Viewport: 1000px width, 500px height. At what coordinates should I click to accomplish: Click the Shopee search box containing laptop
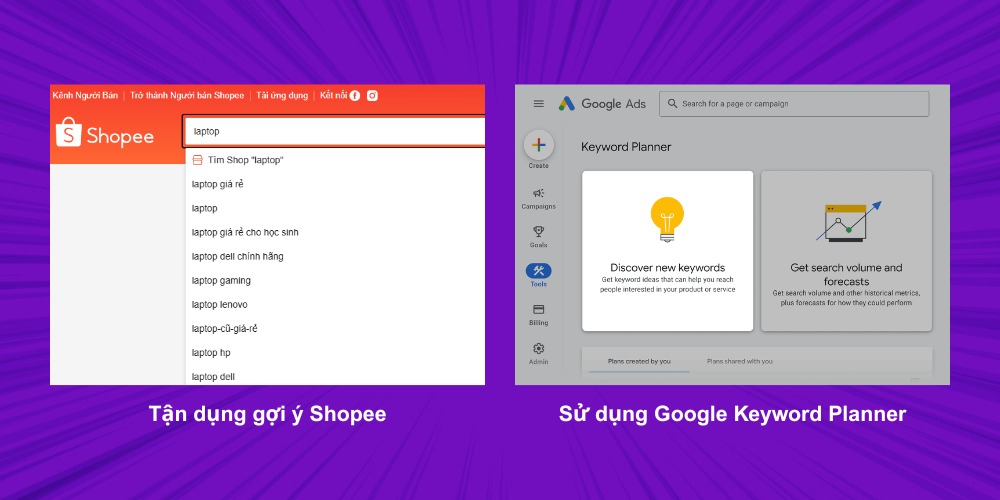[x=333, y=131]
